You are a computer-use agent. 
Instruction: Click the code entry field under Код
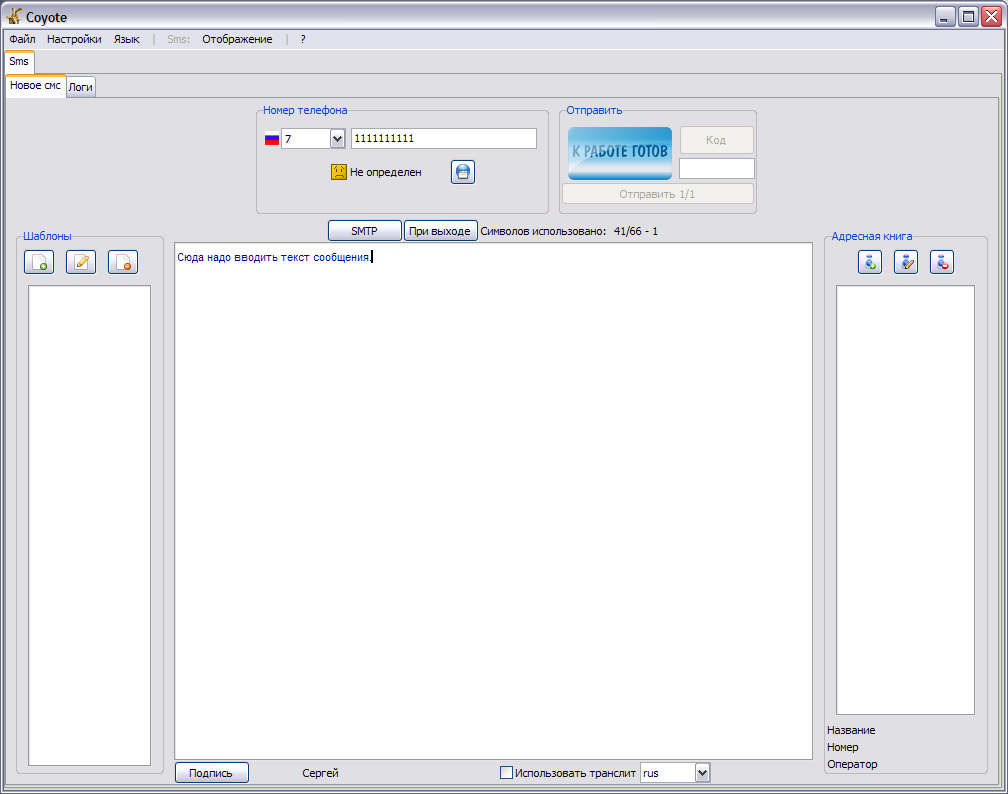[717, 168]
